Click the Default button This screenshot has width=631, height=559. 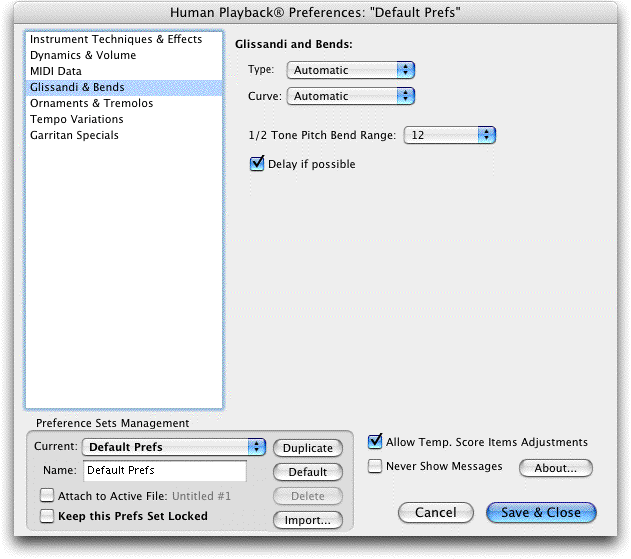point(308,472)
